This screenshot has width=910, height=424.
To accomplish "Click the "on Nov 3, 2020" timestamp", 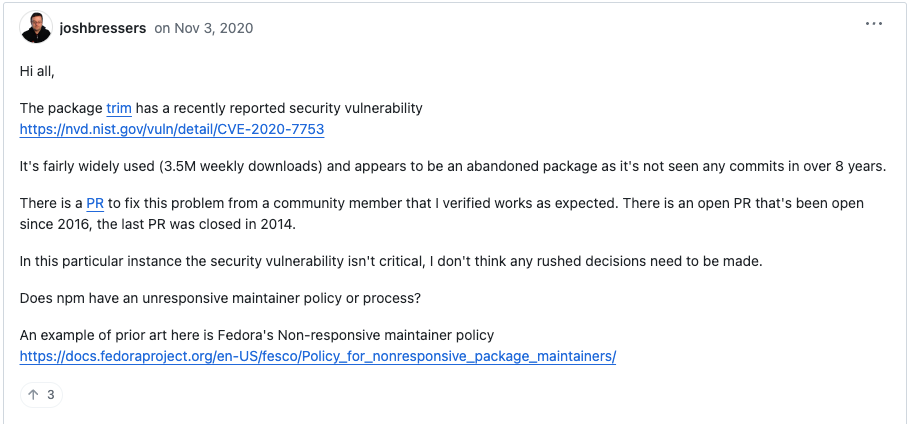I will pyautogui.click(x=203, y=28).
